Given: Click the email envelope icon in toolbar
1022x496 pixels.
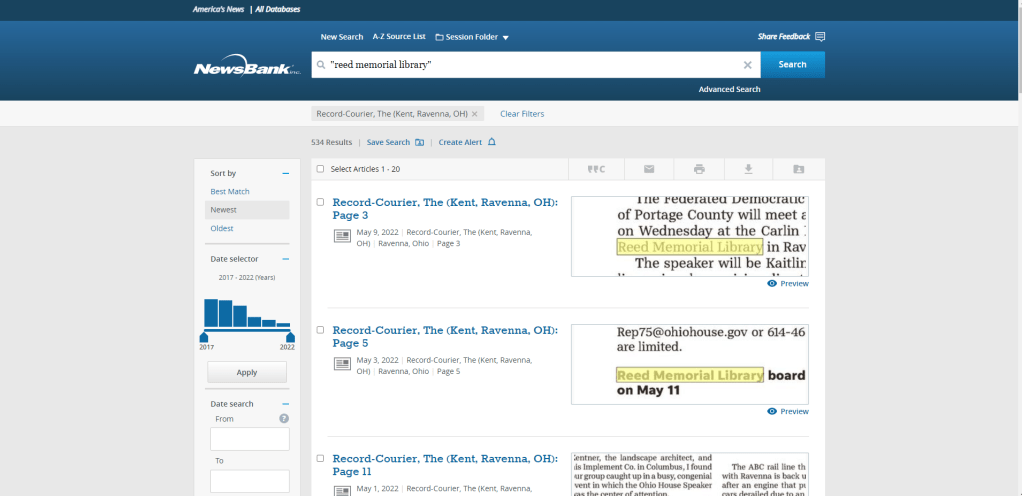Looking at the screenshot, I should click(x=649, y=169).
